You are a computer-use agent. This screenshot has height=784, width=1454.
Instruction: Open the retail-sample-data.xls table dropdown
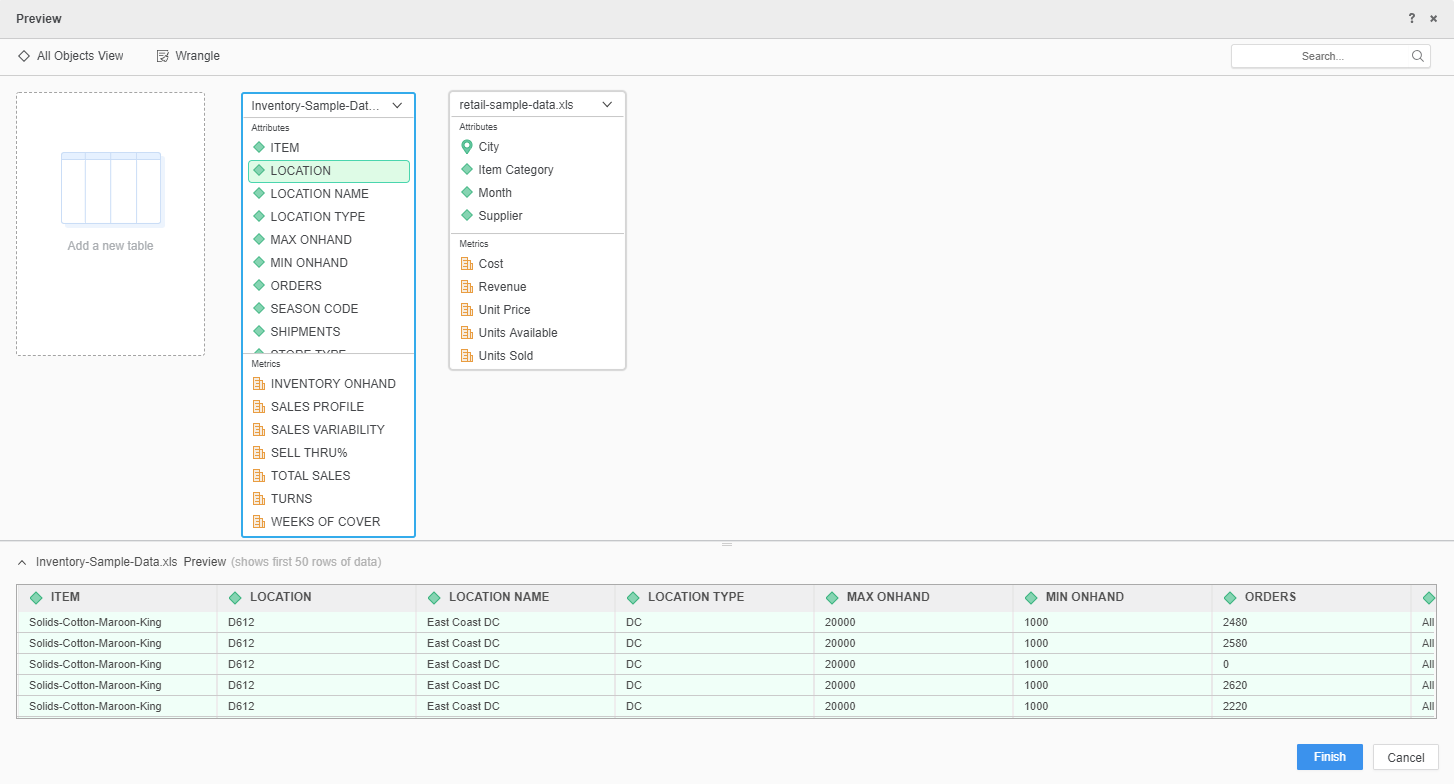(606, 105)
